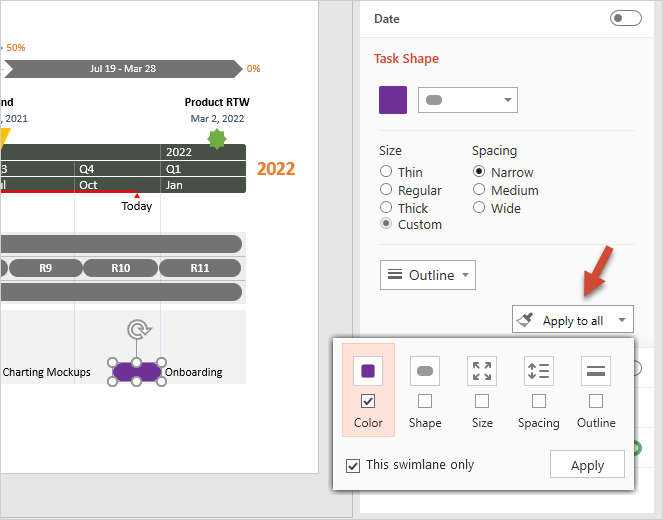
Task: Toggle the Date switch
Action: click(x=625, y=18)
